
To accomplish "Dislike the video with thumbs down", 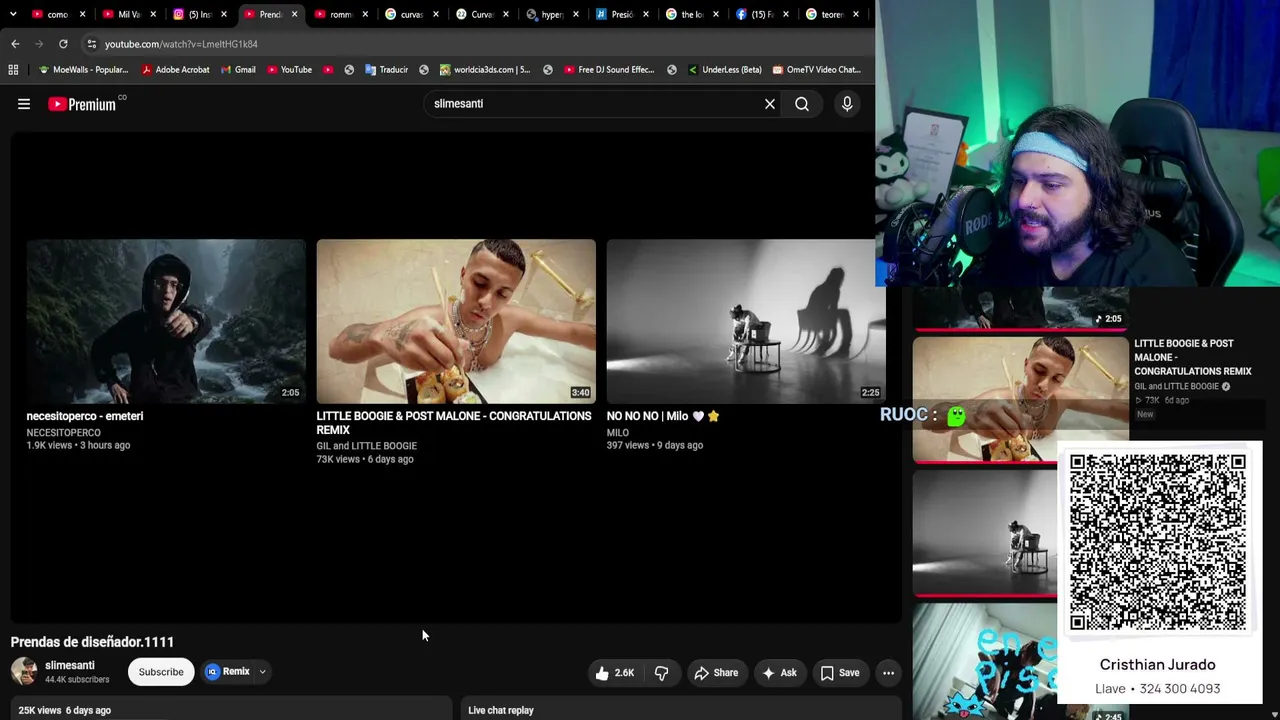I will [x=662, y=673].
